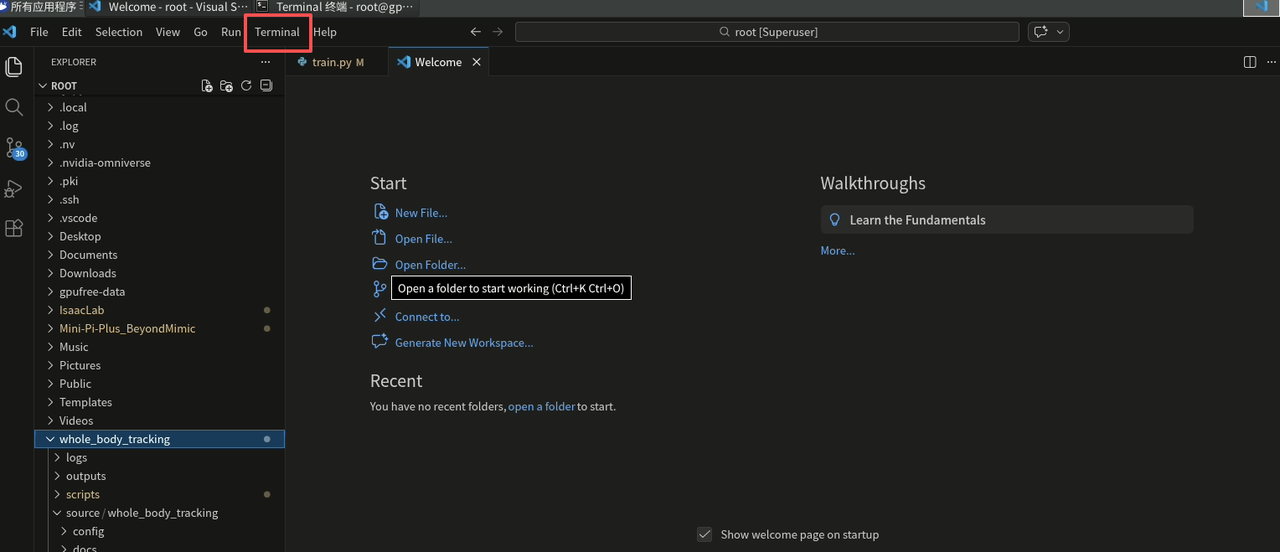Click the Open Folder... link
The width and height of the screenshot is (1280, 552).
[430, 265]
